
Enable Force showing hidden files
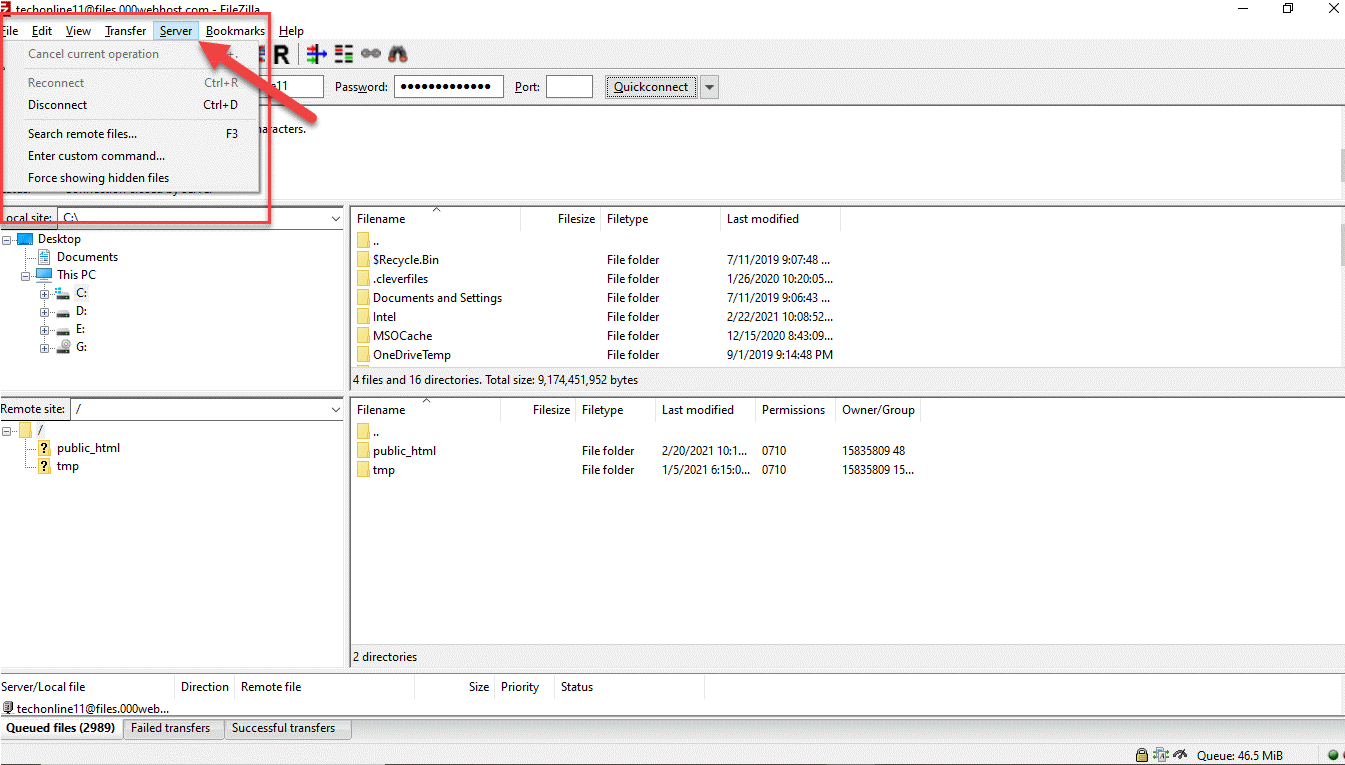point(97,177)
